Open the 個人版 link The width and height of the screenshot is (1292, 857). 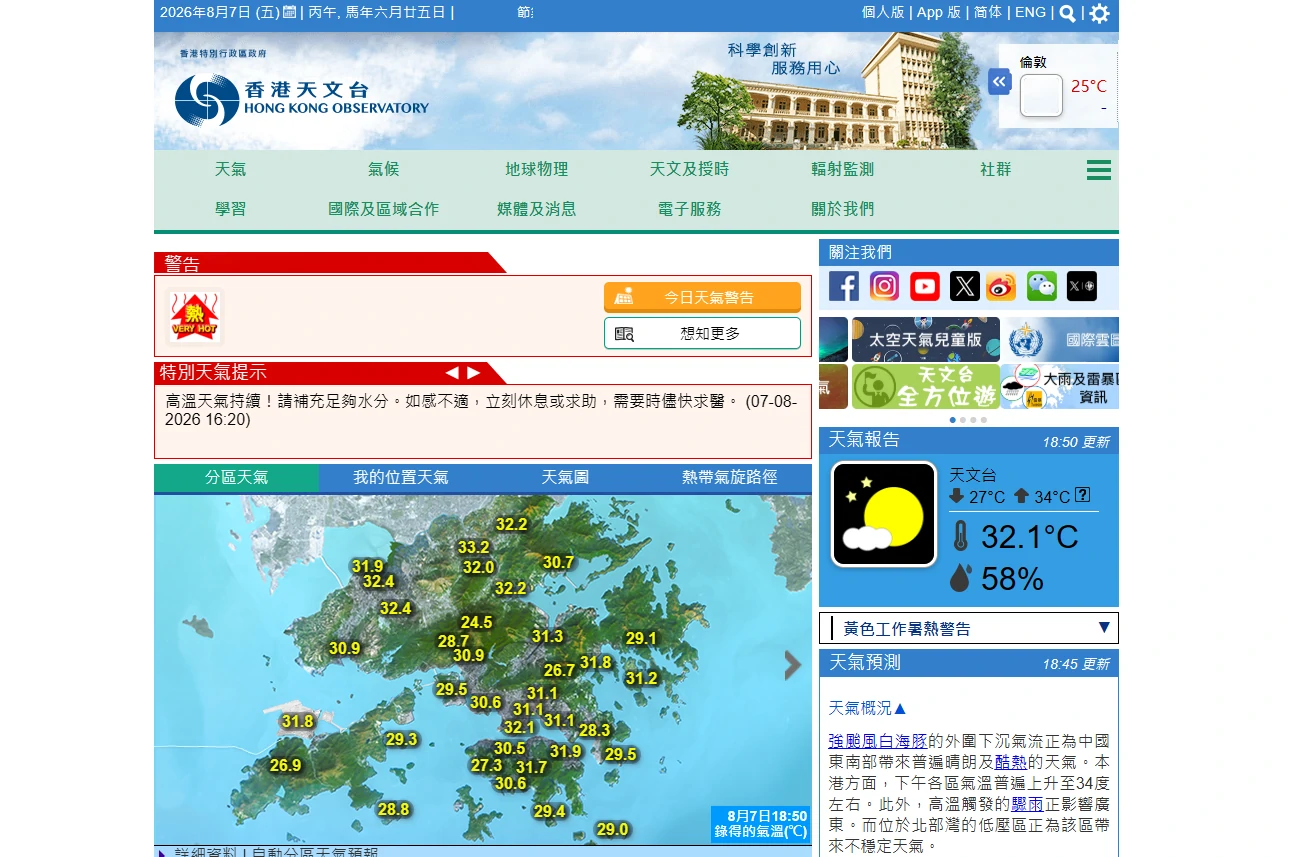(x=883, y=12)
